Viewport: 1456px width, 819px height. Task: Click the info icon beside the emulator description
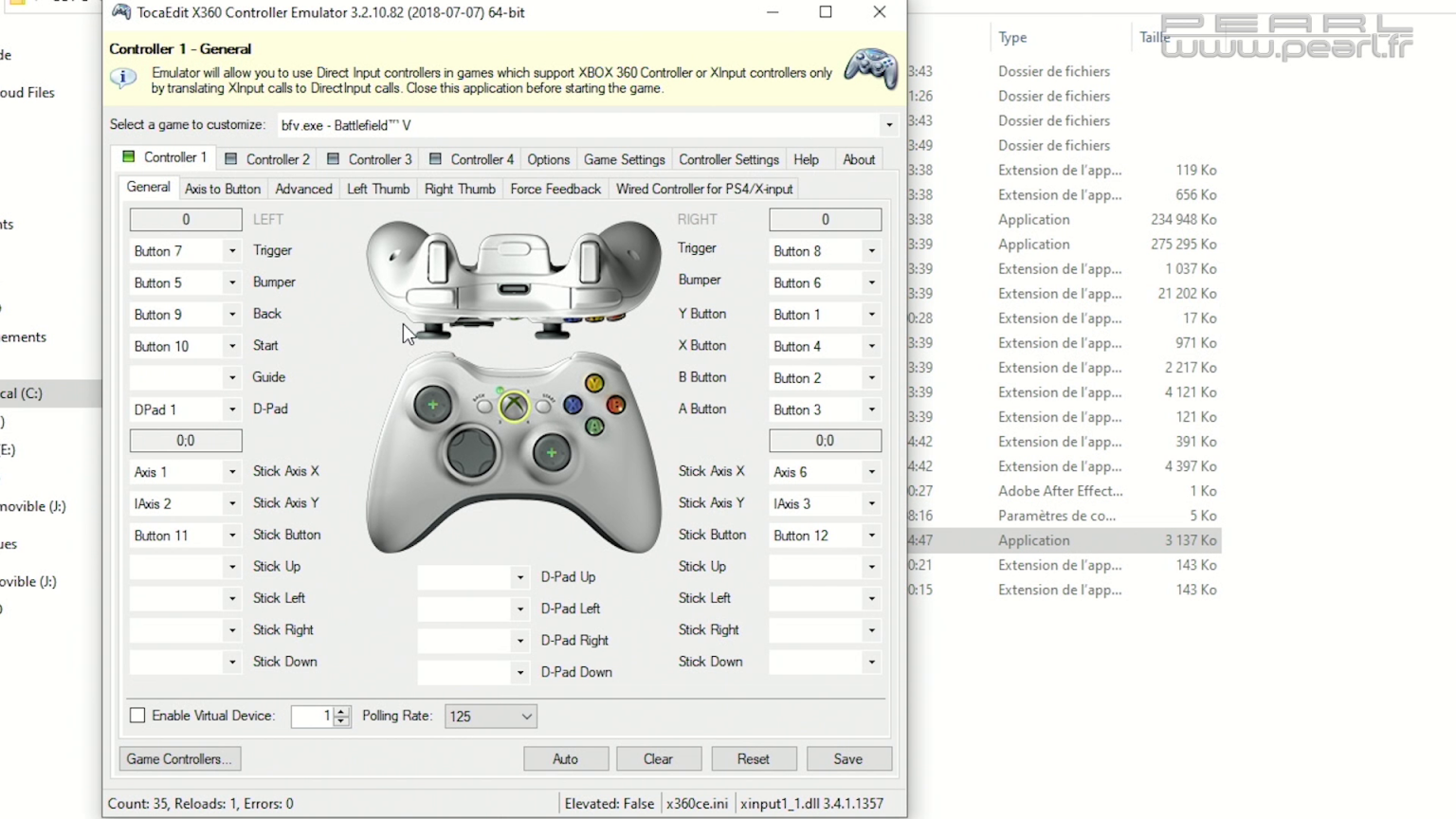click(x=123, y=79)
